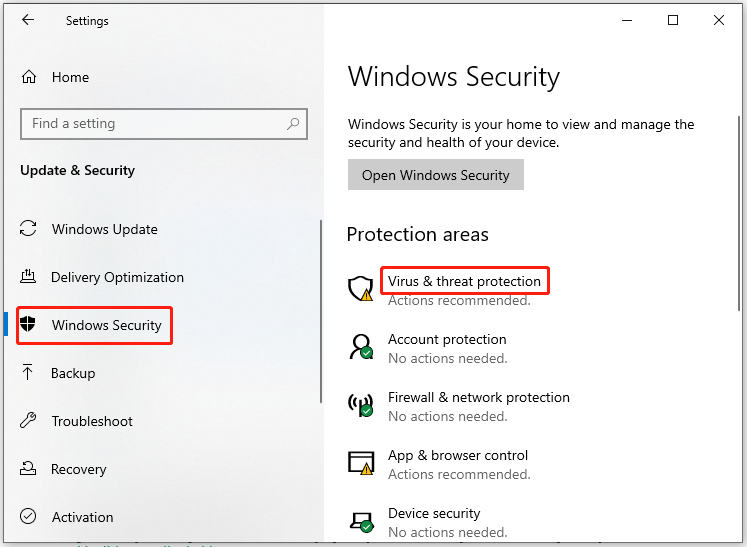Click the Windows Update refresh icon
This screenshot has width=747, height=547.
point(29,229)
